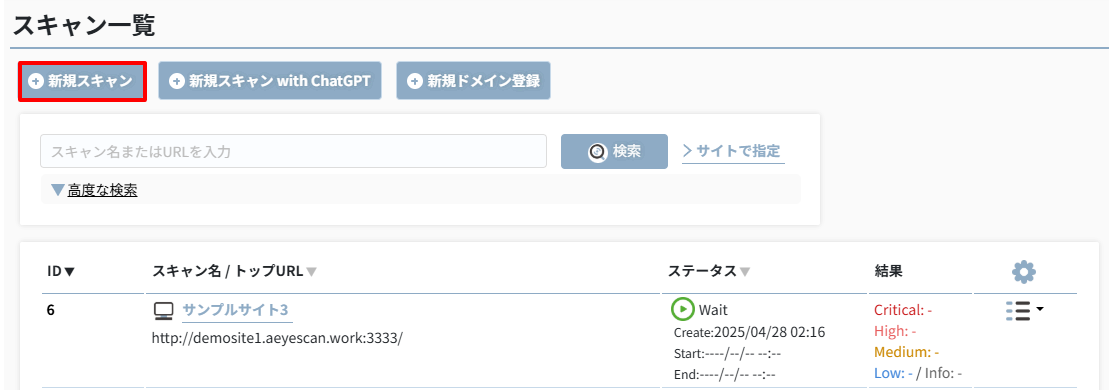
Task: Sort table by ID column arrow
Action: click(x=70, y=271)
